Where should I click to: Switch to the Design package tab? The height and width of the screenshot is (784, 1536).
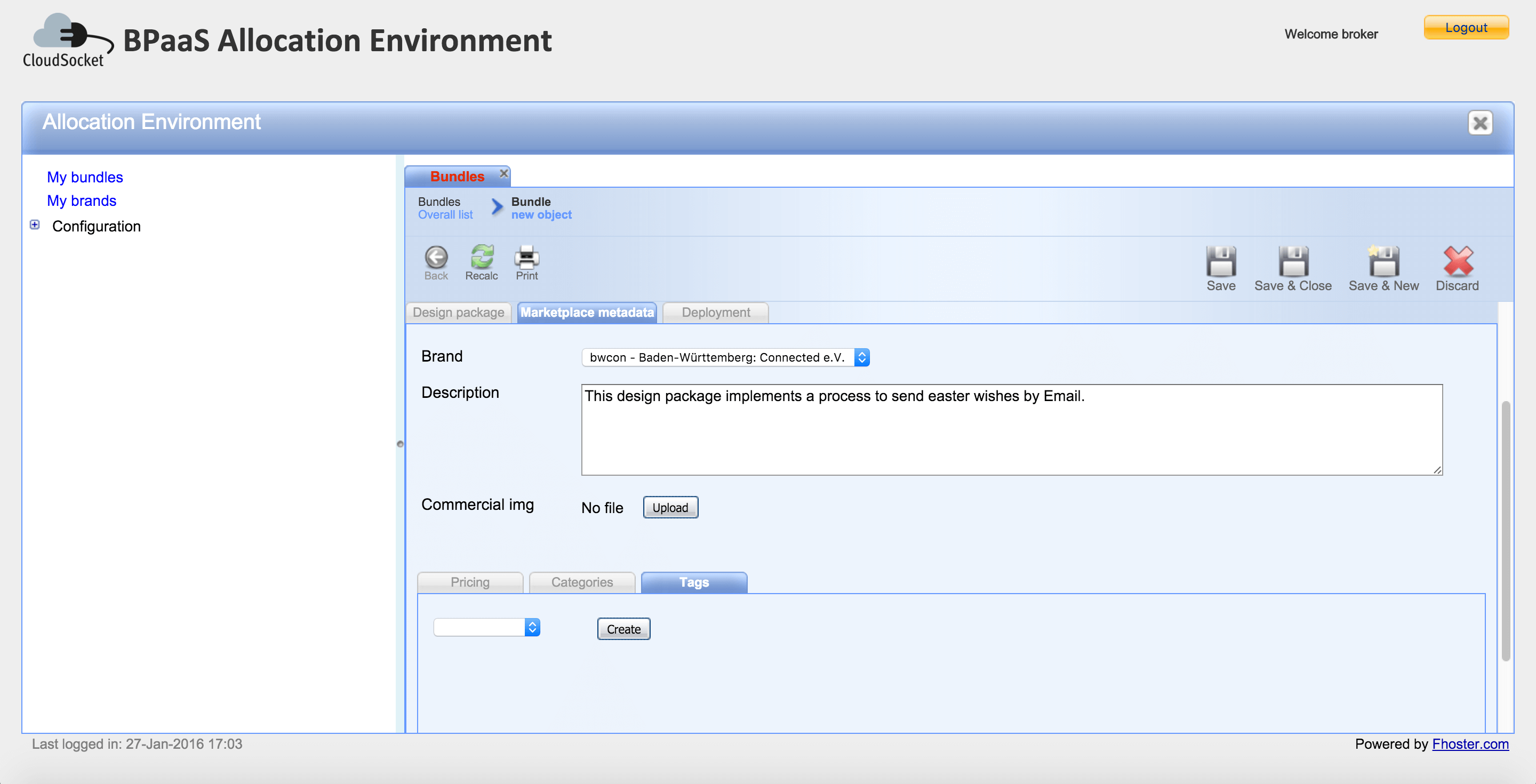pyautogui.click(x=459, y=313)
